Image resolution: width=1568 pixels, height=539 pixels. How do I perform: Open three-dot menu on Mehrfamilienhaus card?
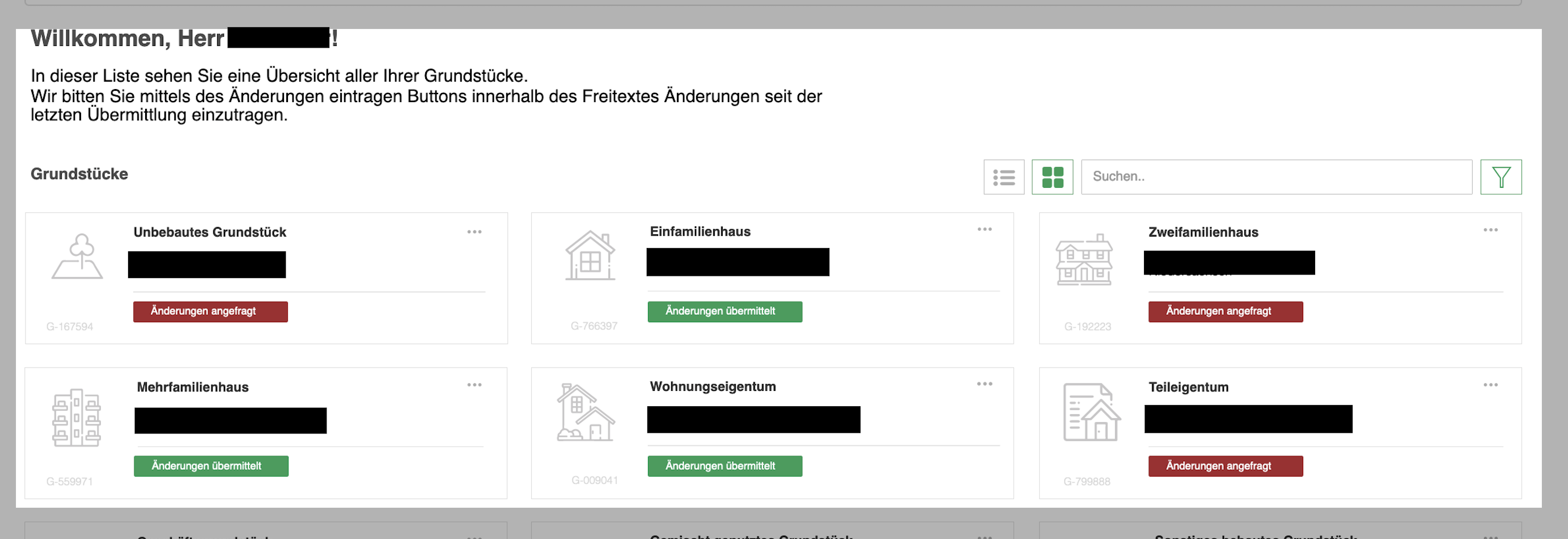tap(474, 385)
